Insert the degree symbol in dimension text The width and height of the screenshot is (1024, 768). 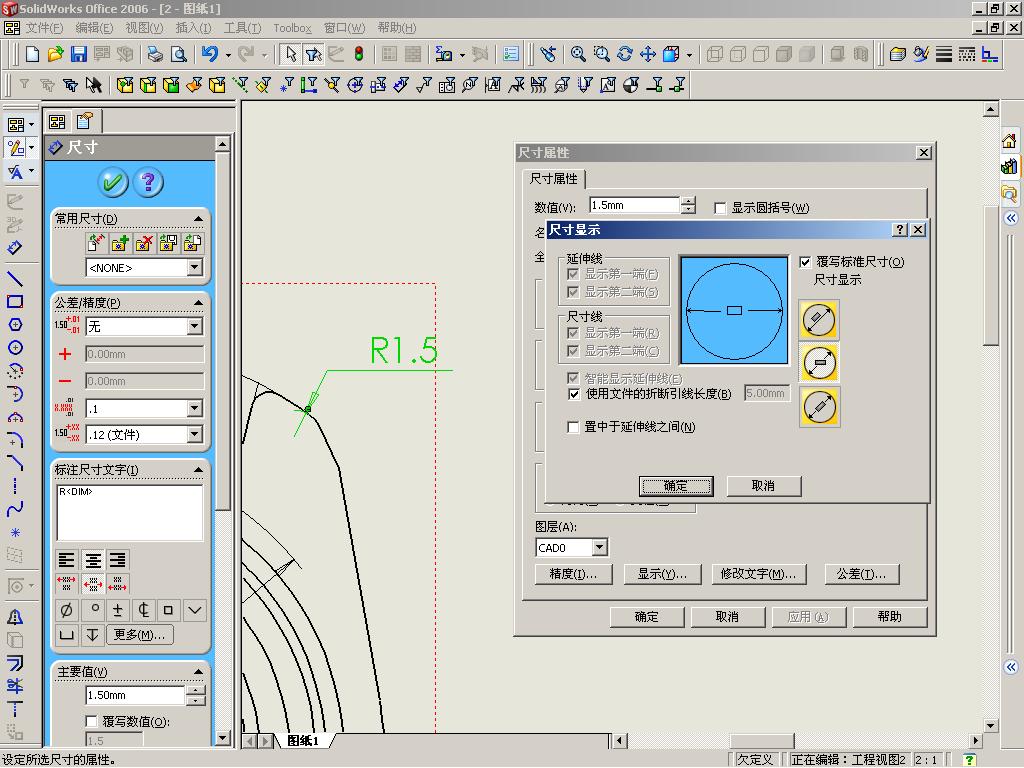[95, 611]
